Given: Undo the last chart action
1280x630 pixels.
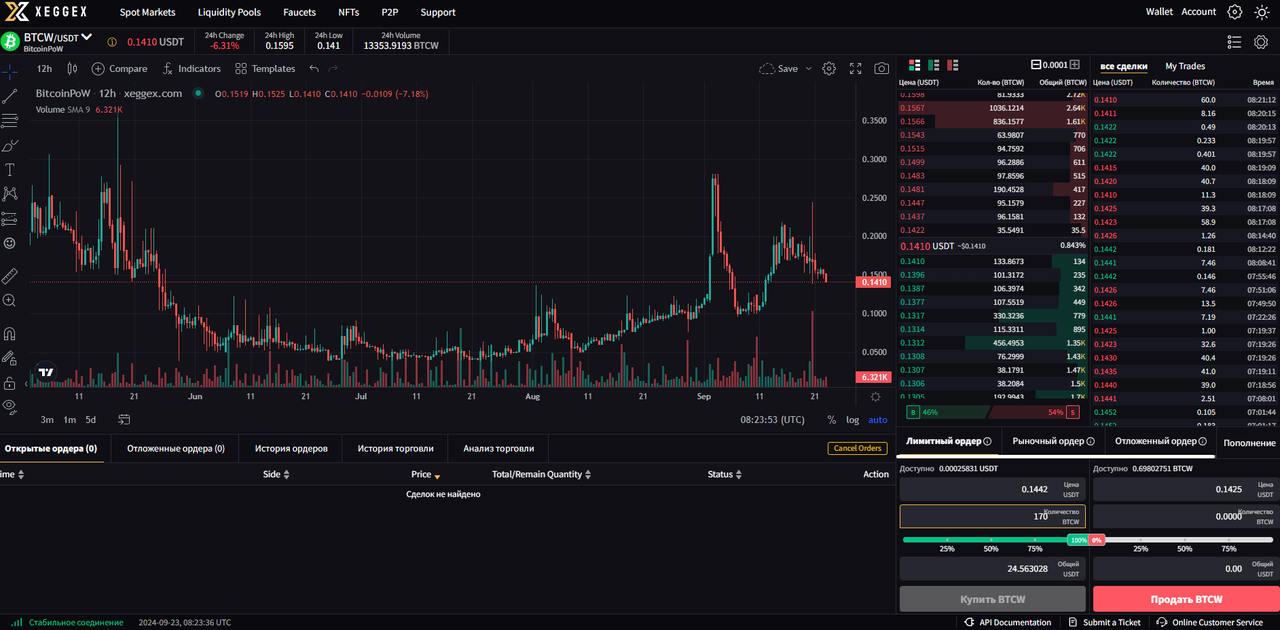Looking at the screenshot, I should click(314, 69).
